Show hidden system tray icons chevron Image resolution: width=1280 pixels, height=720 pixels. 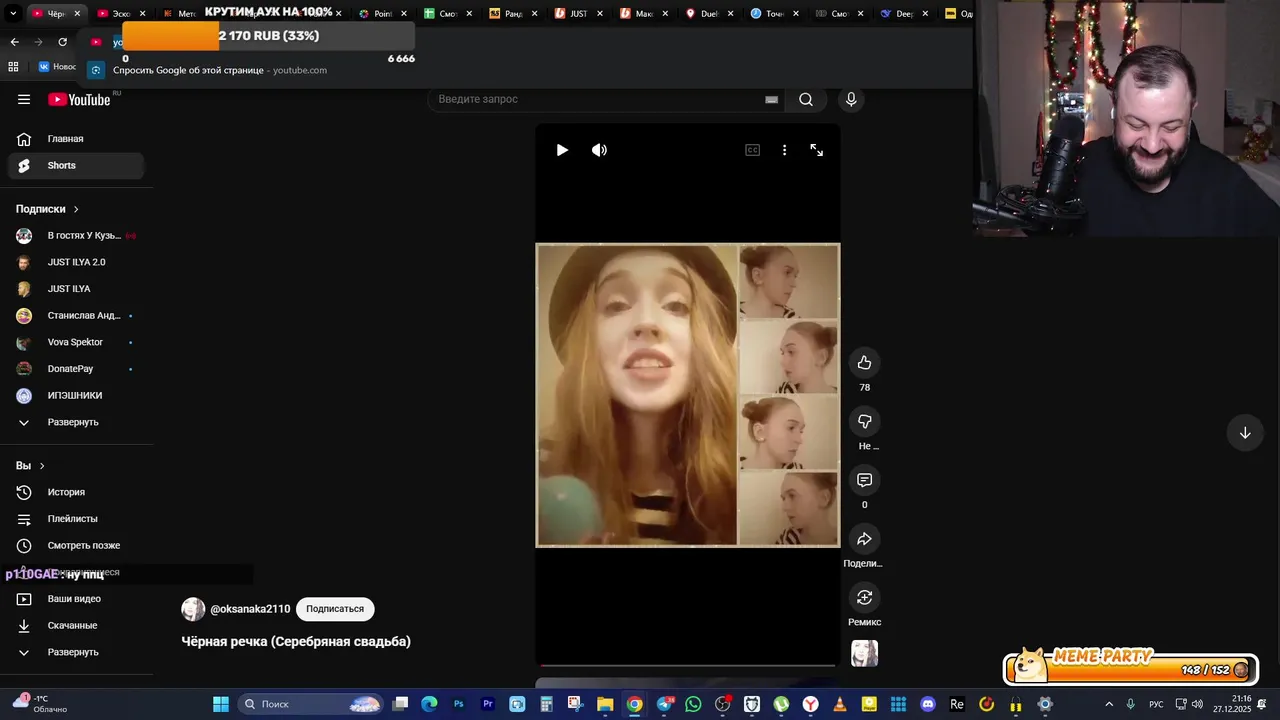coord(1108,704)
